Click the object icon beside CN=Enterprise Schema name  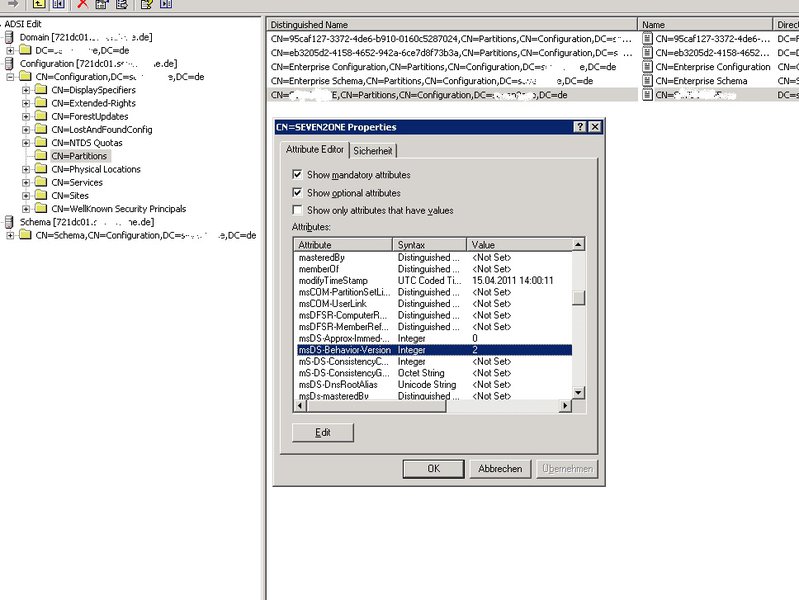point(647,81)
